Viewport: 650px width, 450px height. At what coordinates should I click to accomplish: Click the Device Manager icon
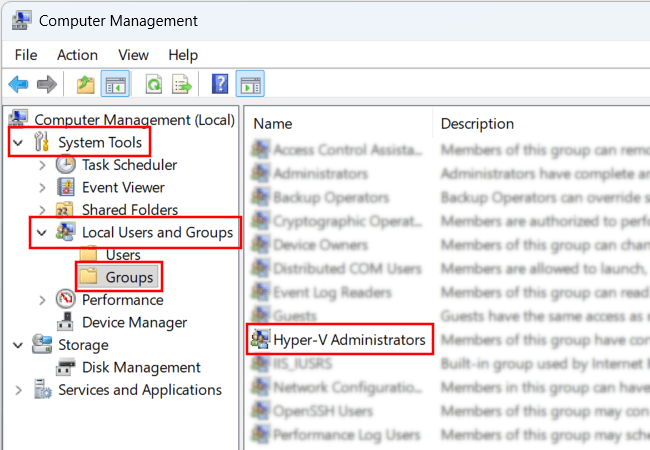65,322
